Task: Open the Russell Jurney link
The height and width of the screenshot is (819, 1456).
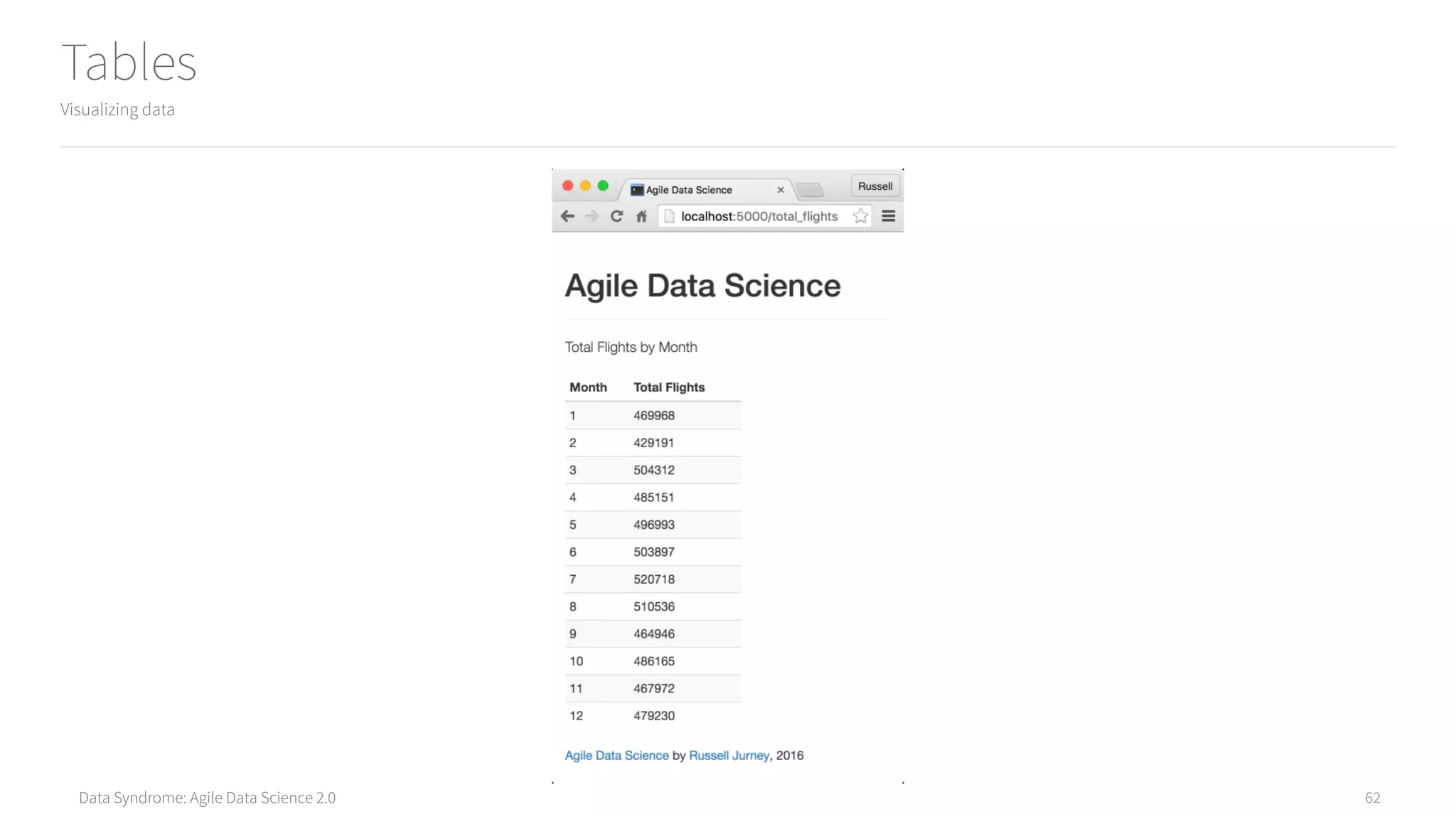Action: point(729,756)
